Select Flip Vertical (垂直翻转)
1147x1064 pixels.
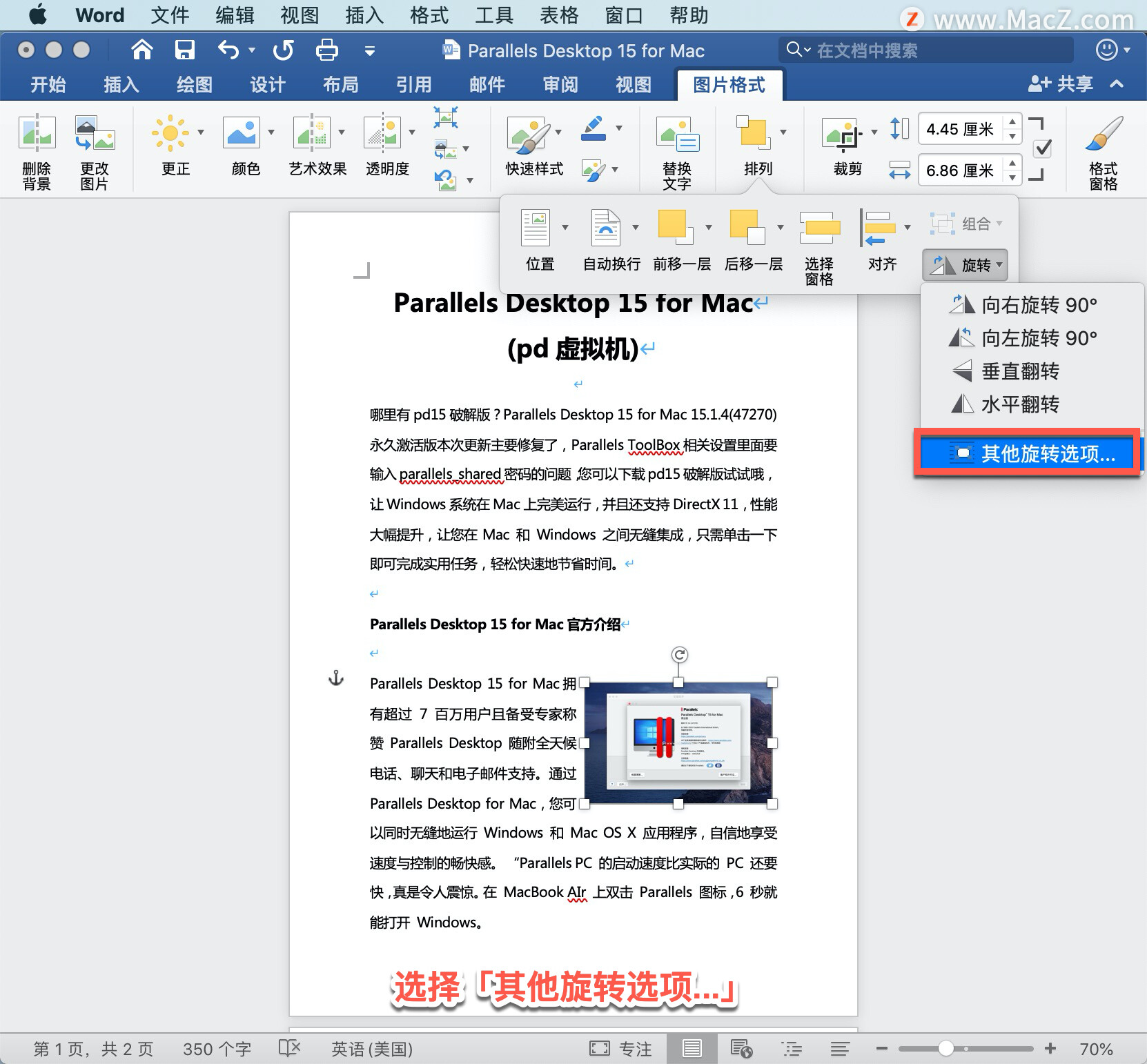point(1032,371)
